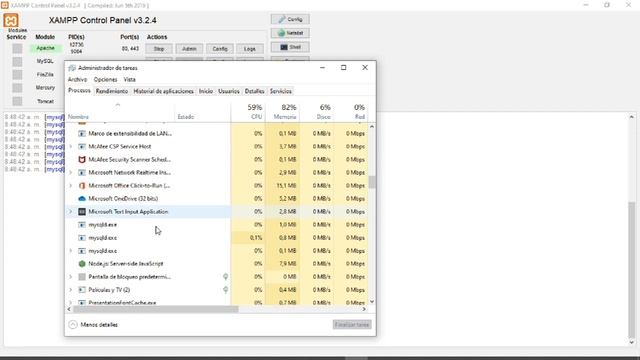Click the Pantalla de bloqueo gray icon
This screenshot has width=640, height=360.
[82, 277]
